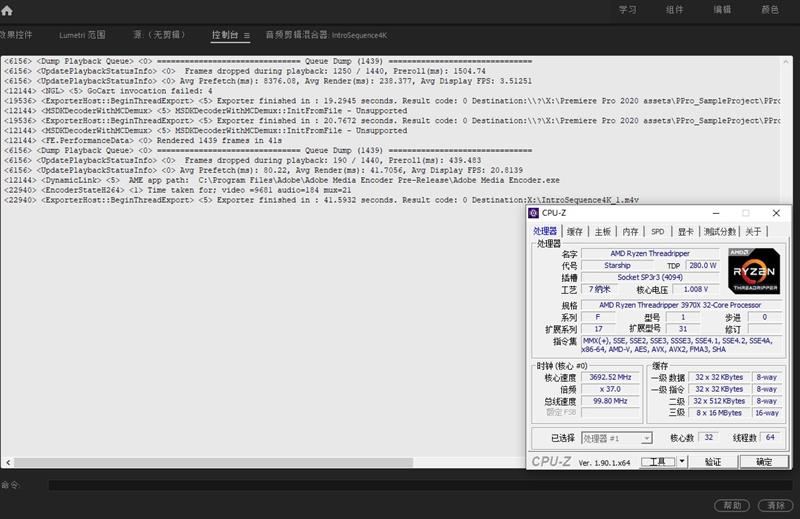
Task: Click the 'Starship' code name value
Action: coord(617,265)
